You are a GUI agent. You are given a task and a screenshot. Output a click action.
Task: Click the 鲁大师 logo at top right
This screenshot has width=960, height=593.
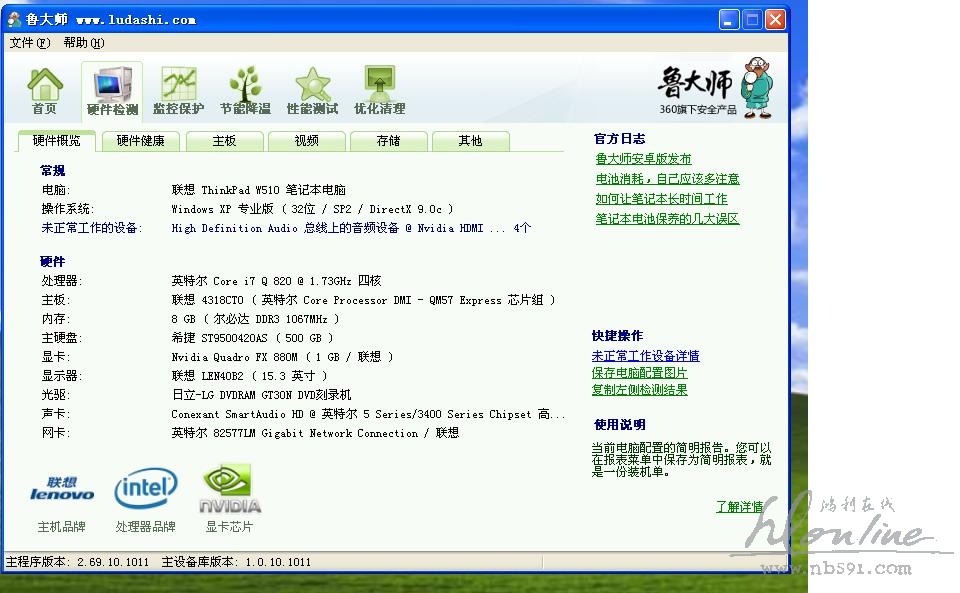(x=714, y=87)
